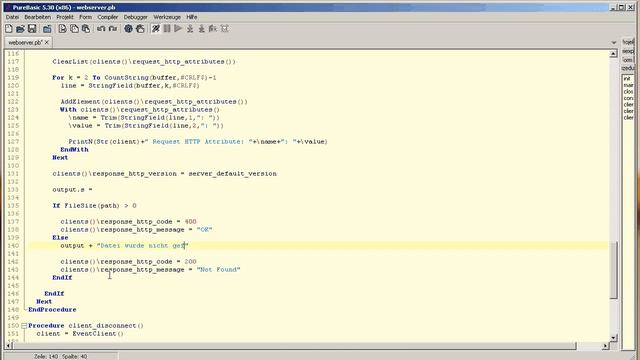This screenshot has height=360, width=640.
Task: Toggle the Use Debugger bug icon
Action: pyautogui.click(x=156, y=29)
